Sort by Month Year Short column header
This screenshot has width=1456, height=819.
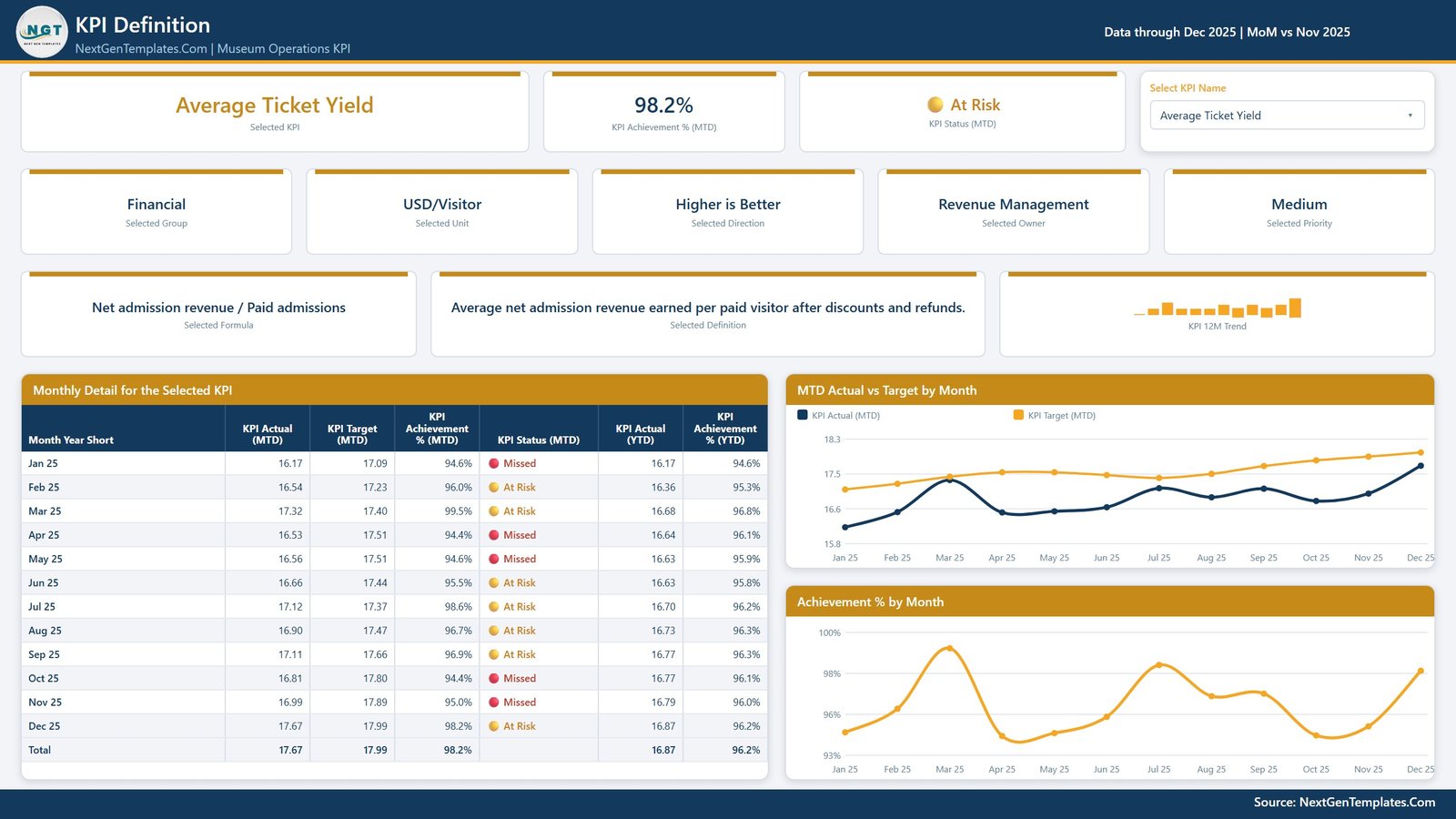click(71, 440)
